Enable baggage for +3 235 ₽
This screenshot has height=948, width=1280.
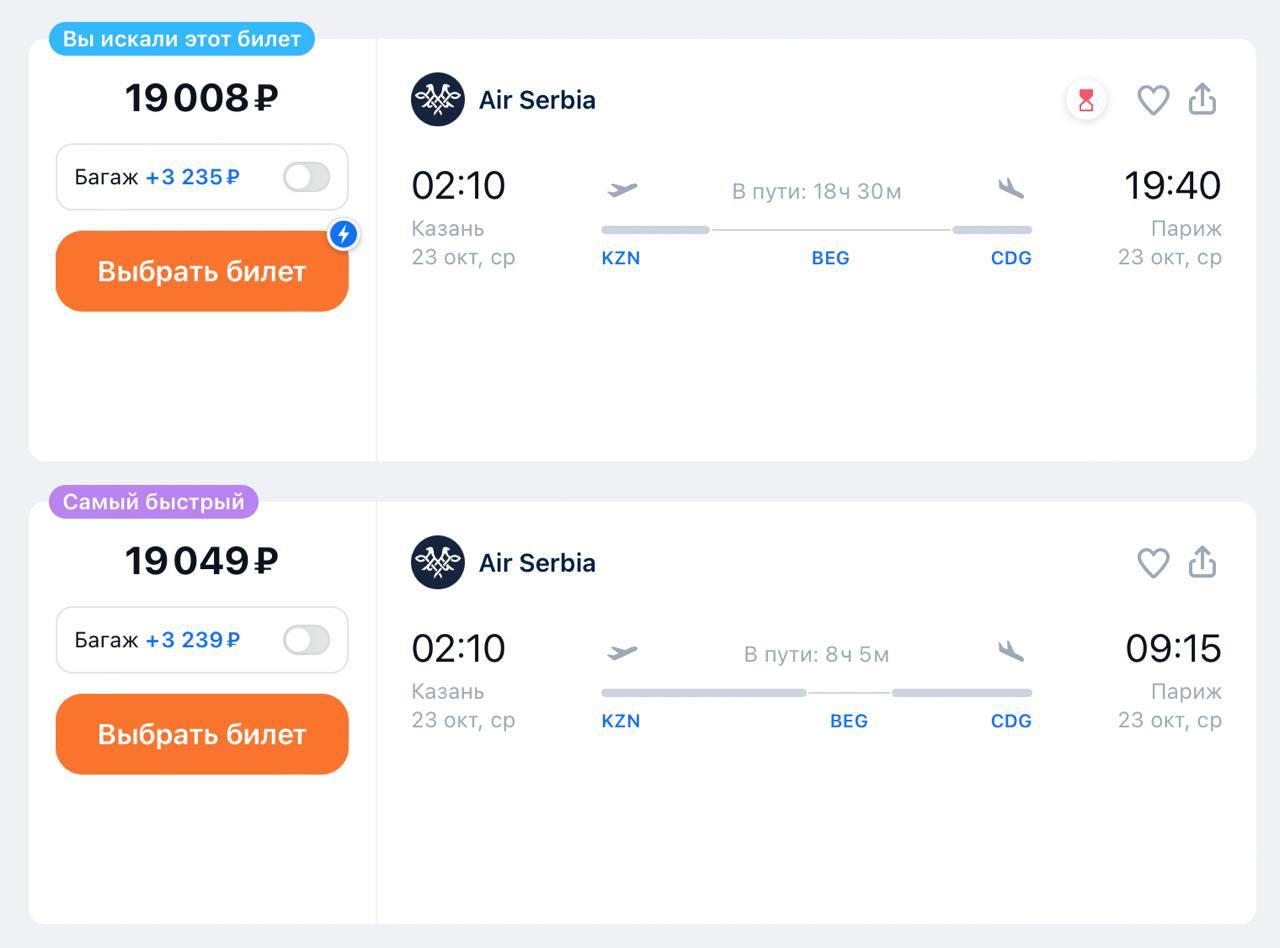306,177
